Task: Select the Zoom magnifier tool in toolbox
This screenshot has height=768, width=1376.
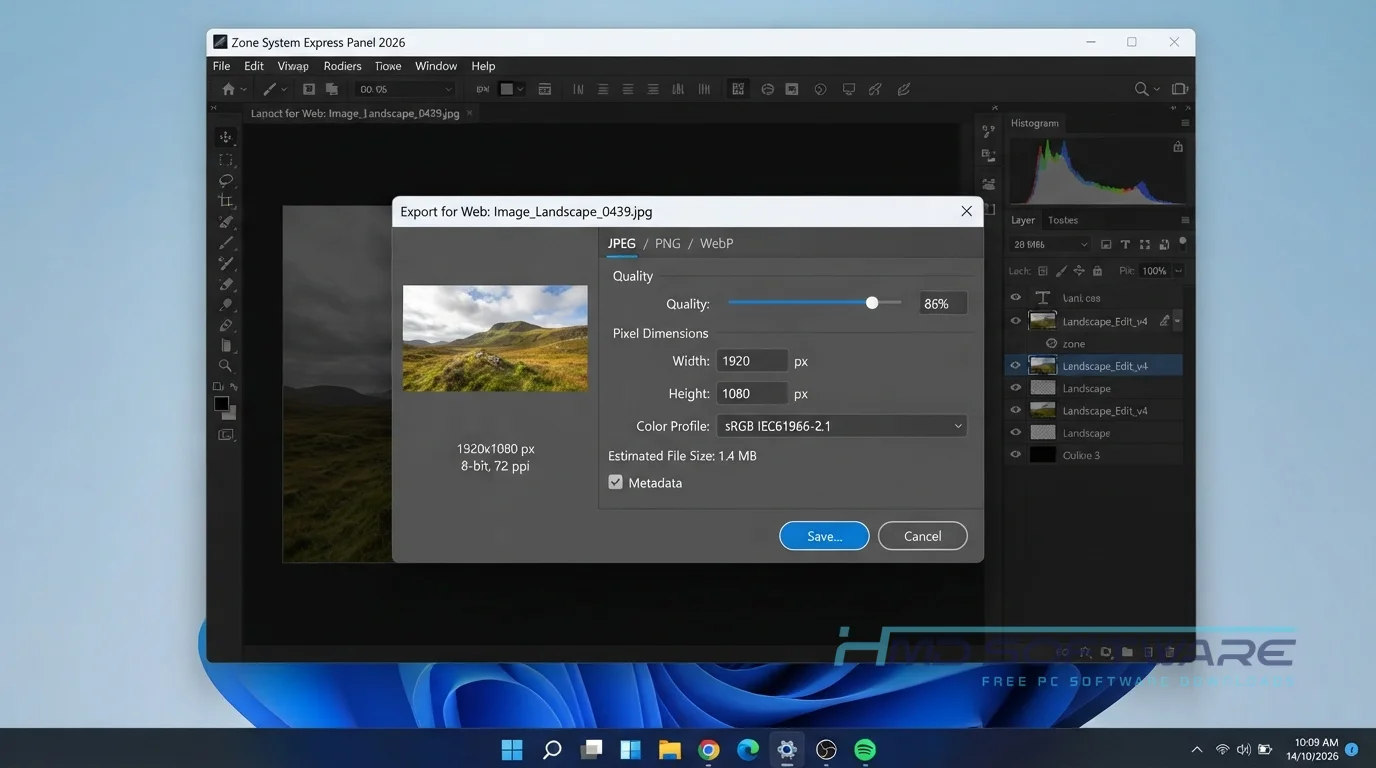Action: tap(225, 366)
